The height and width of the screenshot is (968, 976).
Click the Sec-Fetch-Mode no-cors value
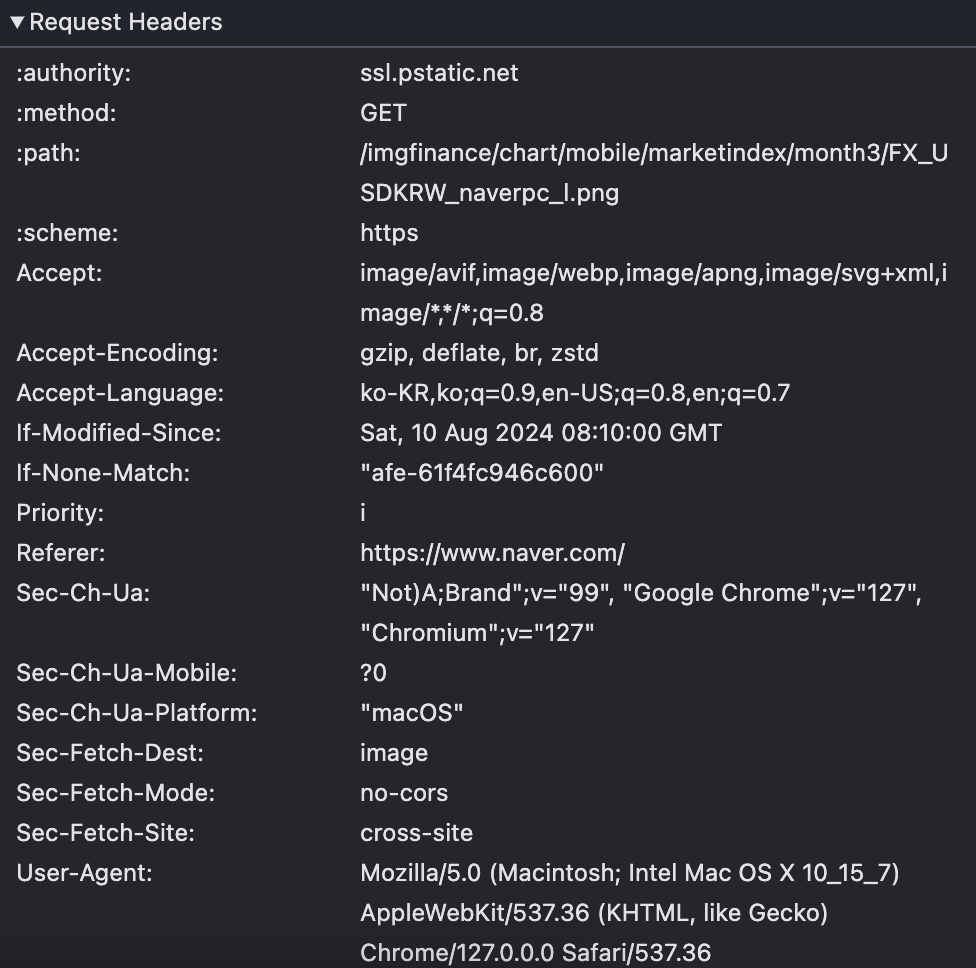pos(404,793)
